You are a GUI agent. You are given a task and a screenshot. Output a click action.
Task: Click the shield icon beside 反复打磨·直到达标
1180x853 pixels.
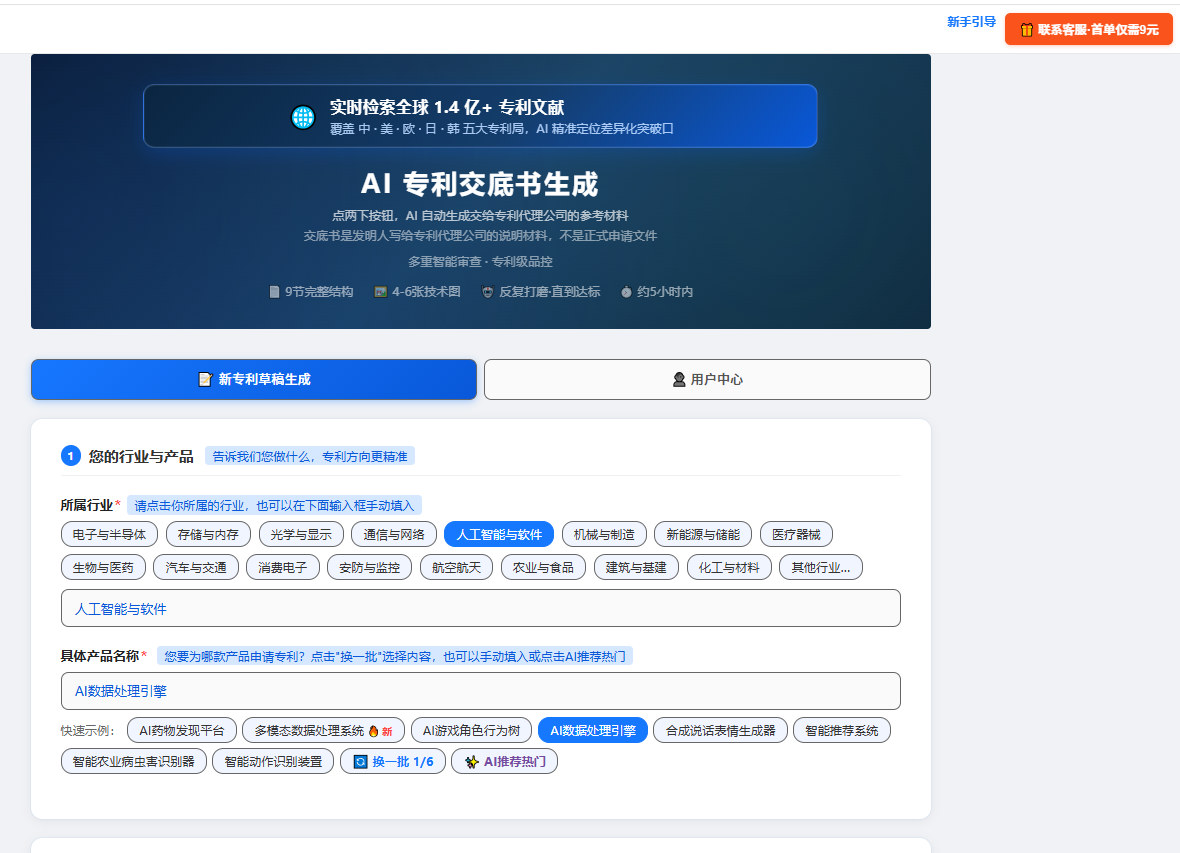[x=488, y=292]
